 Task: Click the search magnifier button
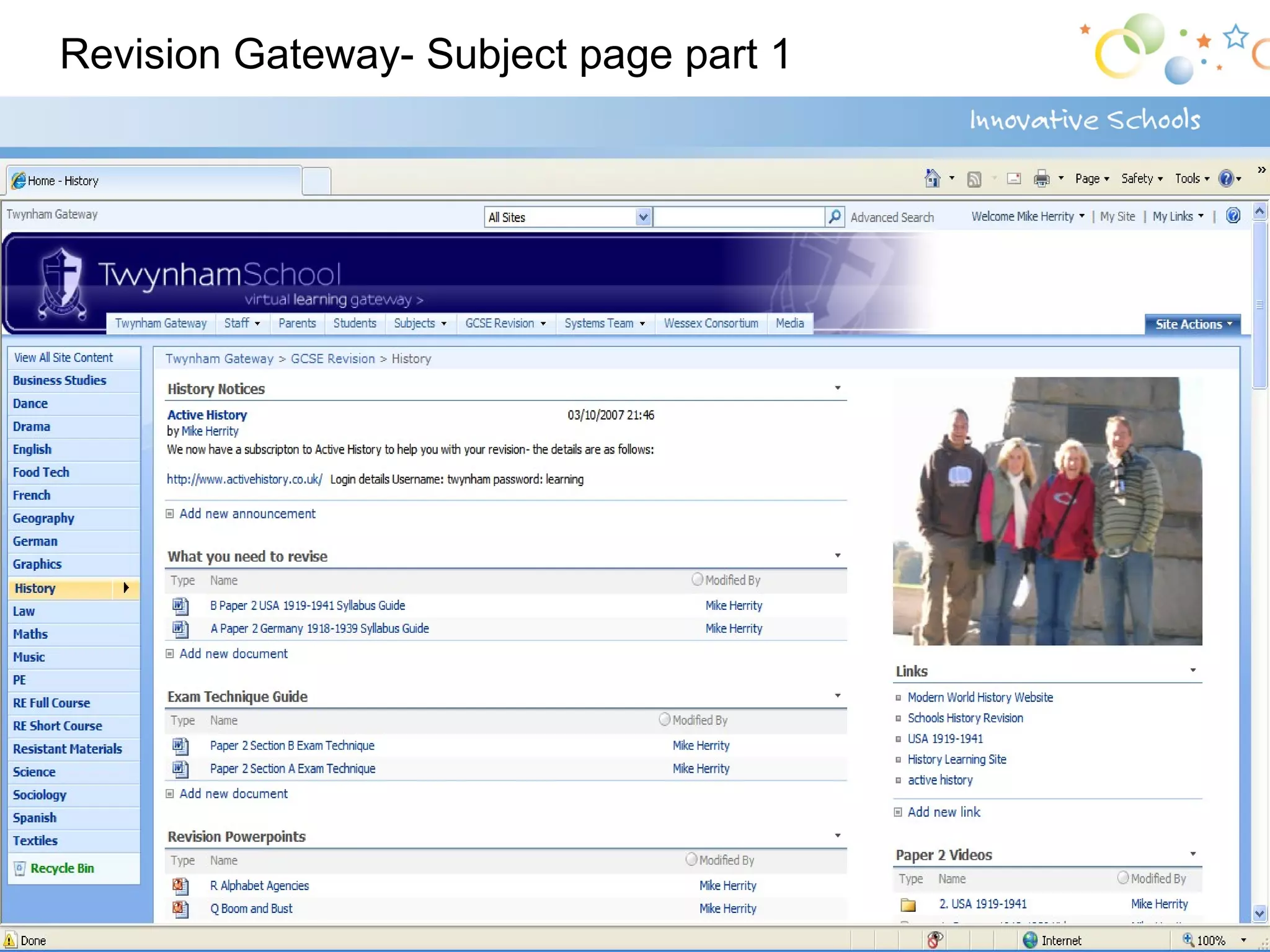[x=835, y=217]
